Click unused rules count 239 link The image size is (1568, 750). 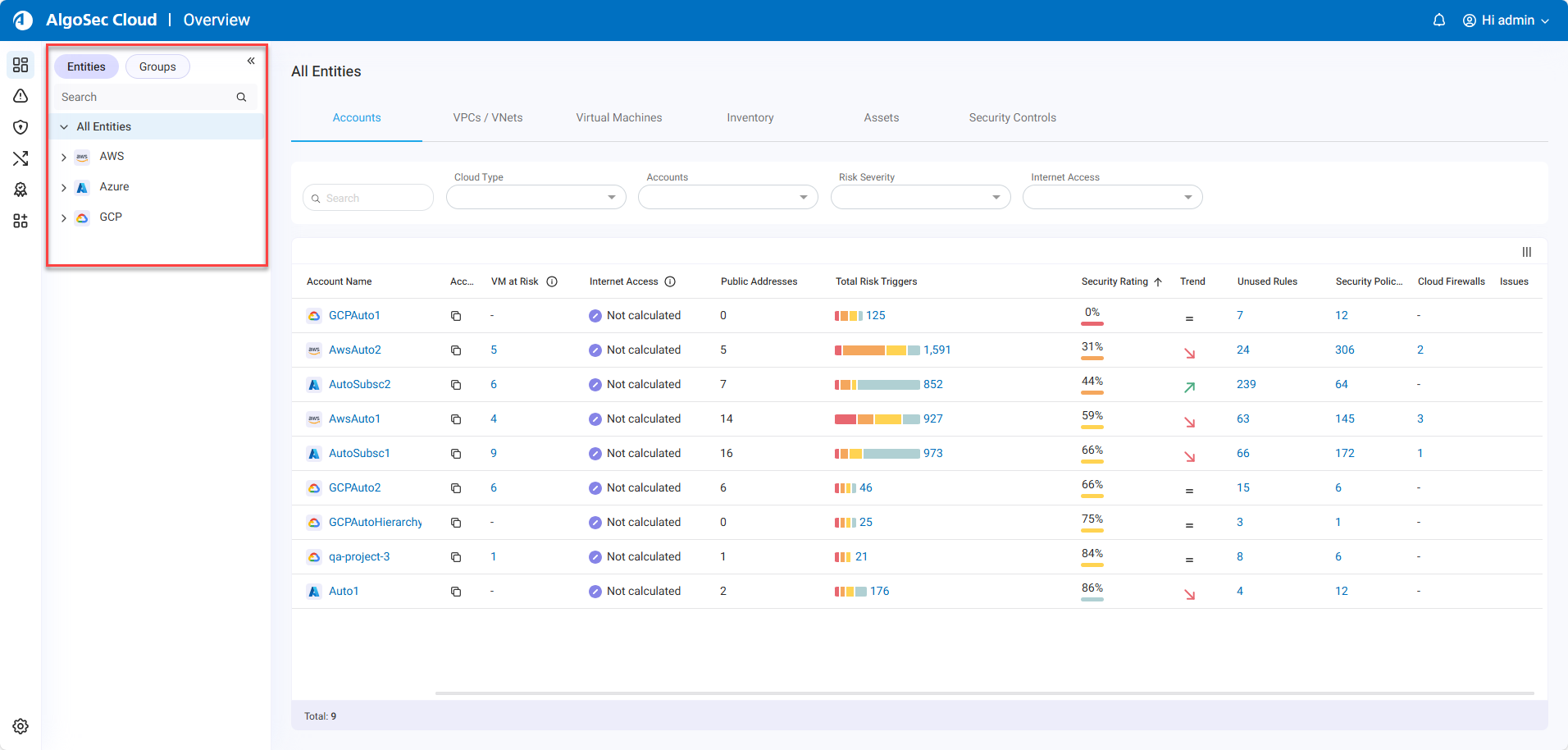(x=1246, y=384)
